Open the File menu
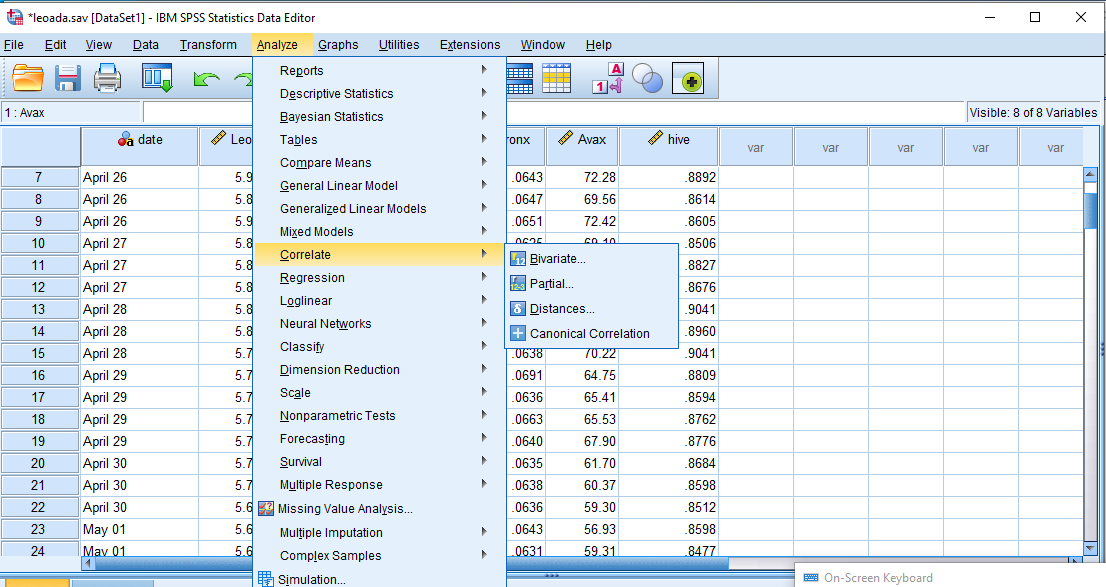The width and height of the screenshot is (1106, 587). pyautogui.click(x=13, y=44)
